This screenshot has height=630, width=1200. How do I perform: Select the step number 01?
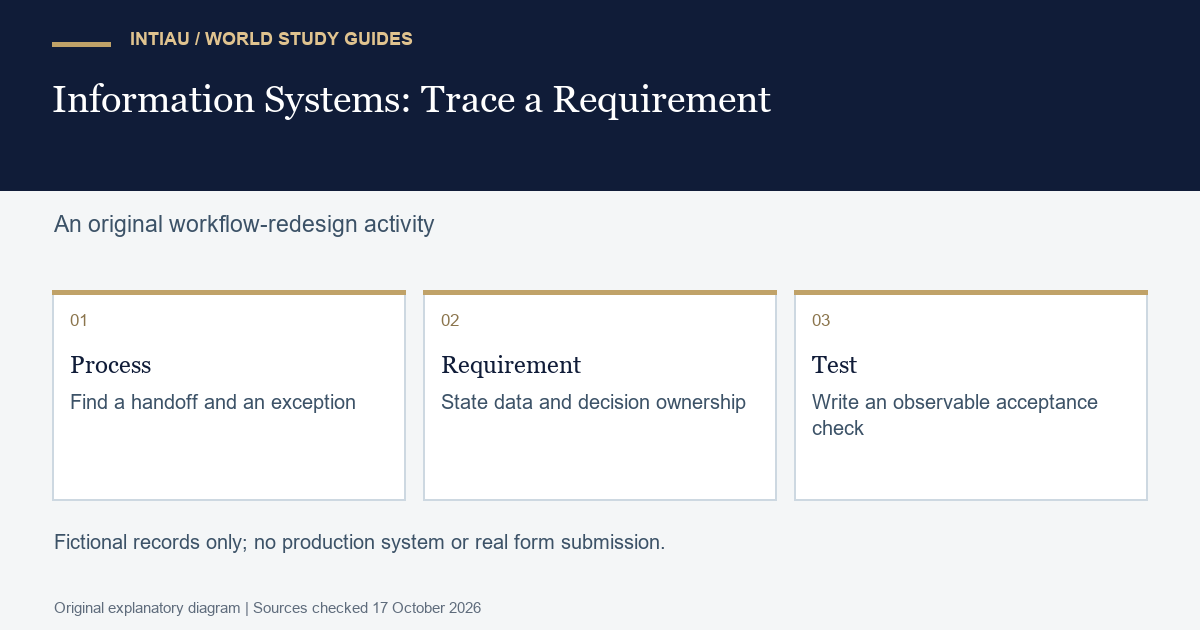(x=79, y=320)
